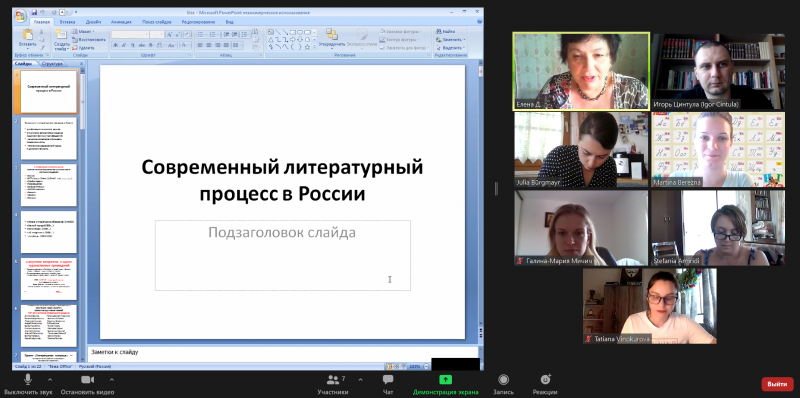Click the green Демонстрация экрана share button

pos(445,384)
